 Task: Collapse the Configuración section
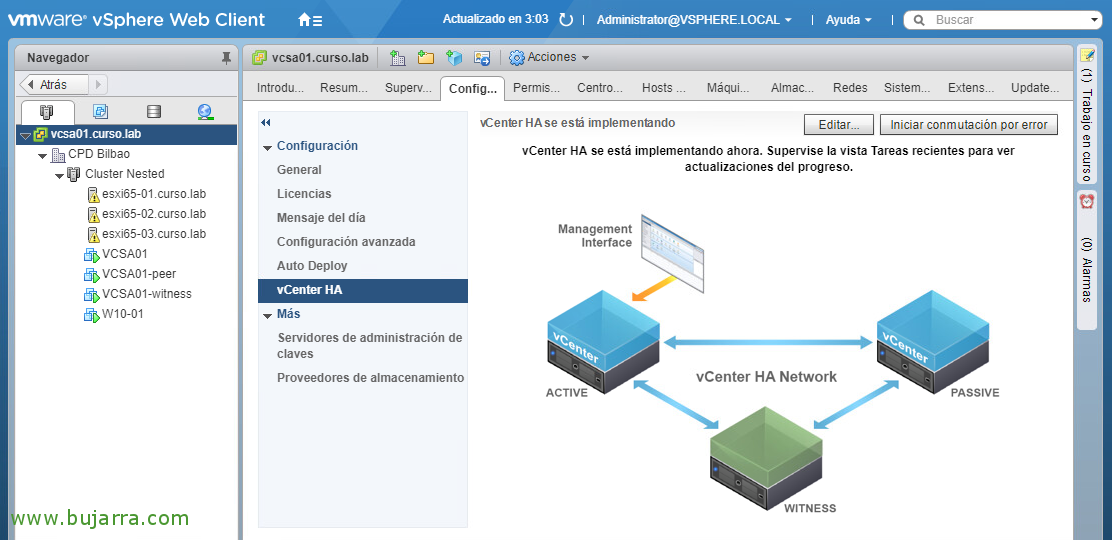267,147
